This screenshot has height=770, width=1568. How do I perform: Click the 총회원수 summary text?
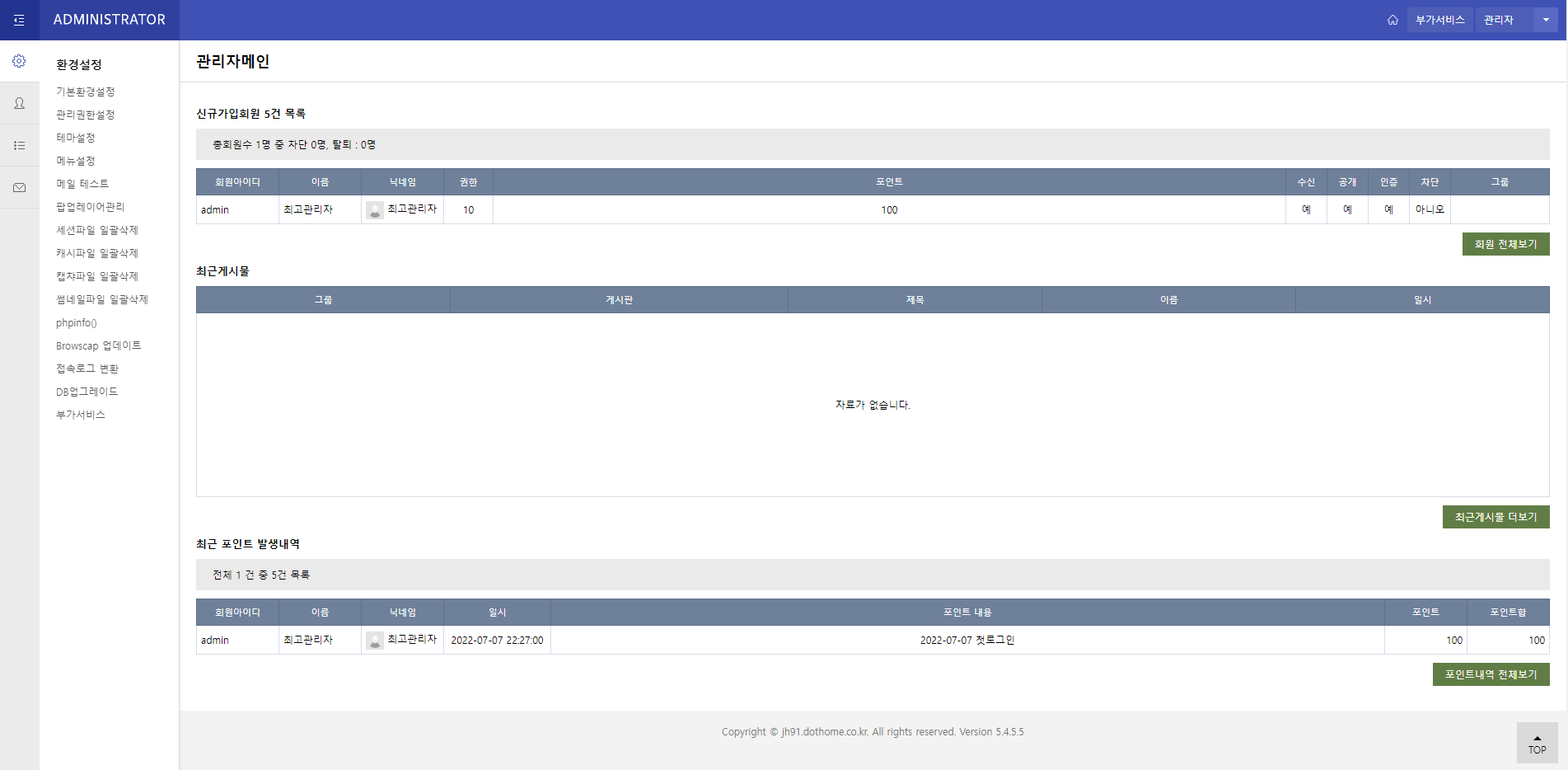(x=294, y=144)
